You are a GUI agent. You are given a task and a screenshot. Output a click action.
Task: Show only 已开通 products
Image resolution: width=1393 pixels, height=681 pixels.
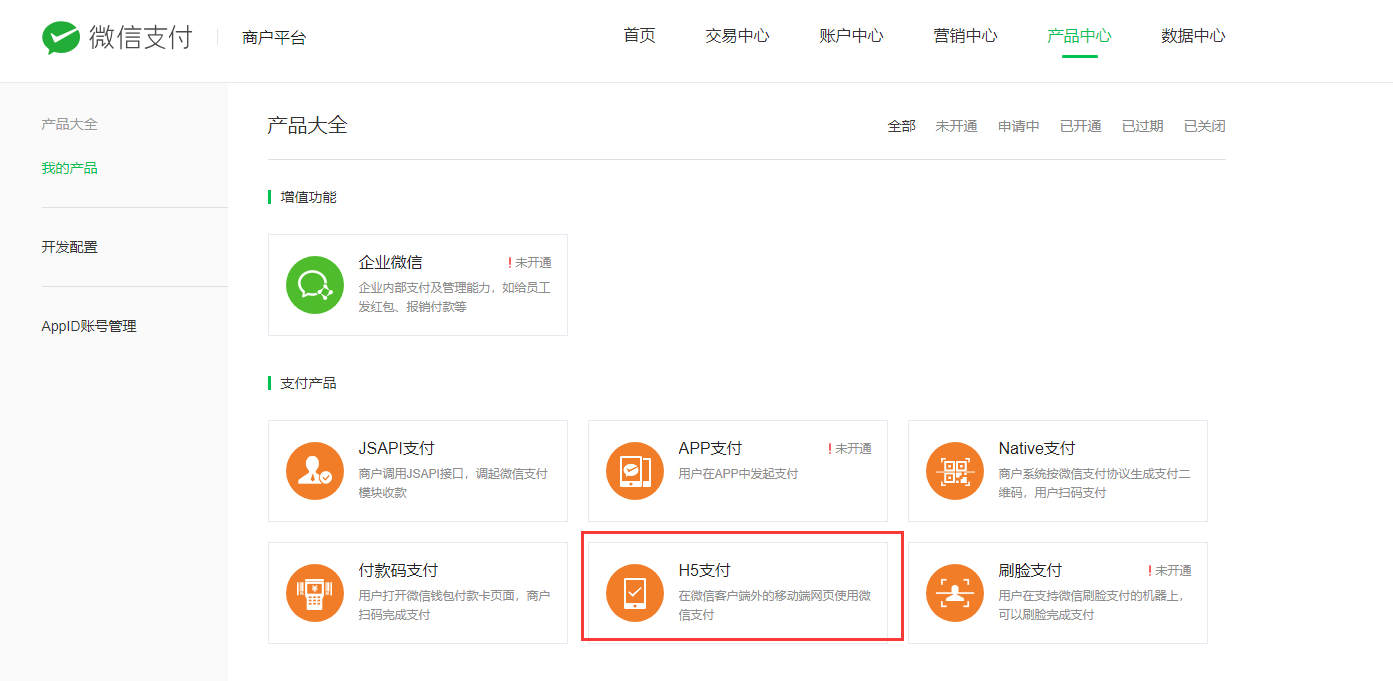[x=1080, y=126]
